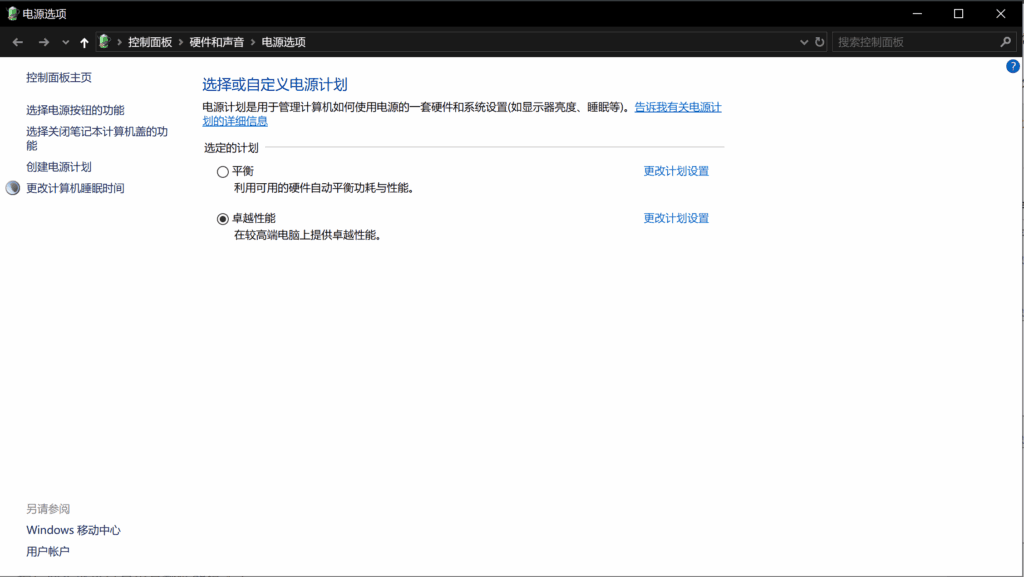1024x577 pixels.
Task: Open help with the blue question mark icon
Action: (x=1012, y=66)
